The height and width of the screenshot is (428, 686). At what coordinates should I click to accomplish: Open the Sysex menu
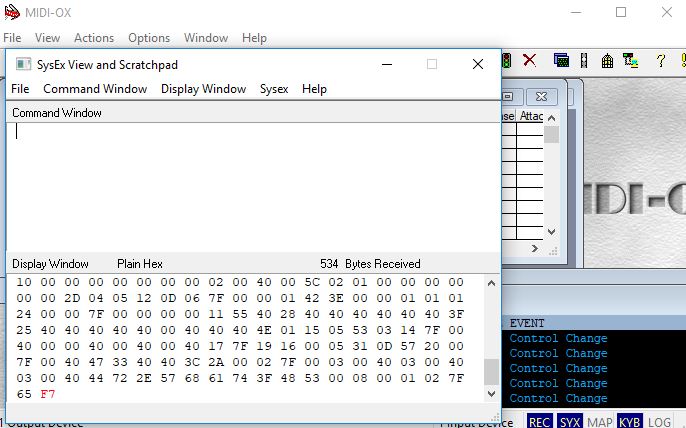[274, 89]
